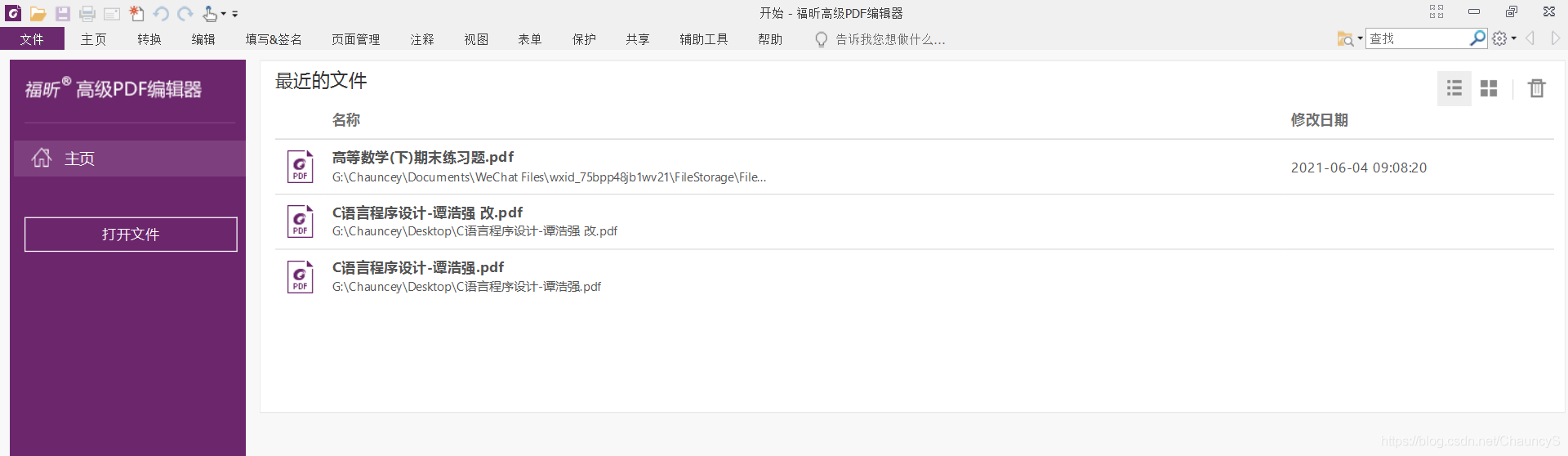
Task: Toggle the ribbon fullscreen mode icon
Action: pos(1437,11)
